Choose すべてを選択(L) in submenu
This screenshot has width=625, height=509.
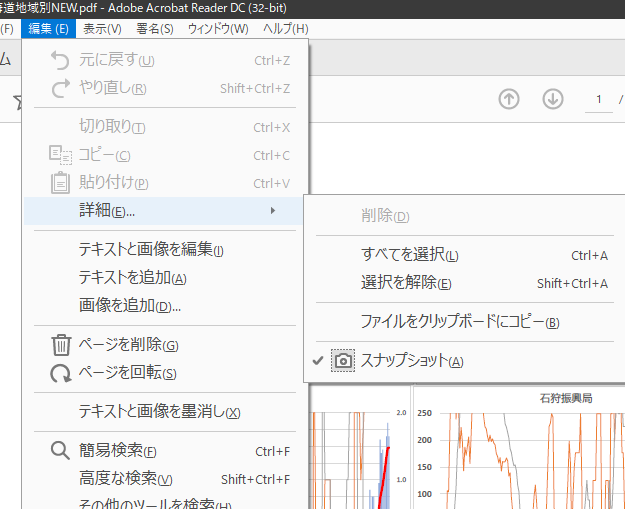click(x=465, y=255)
